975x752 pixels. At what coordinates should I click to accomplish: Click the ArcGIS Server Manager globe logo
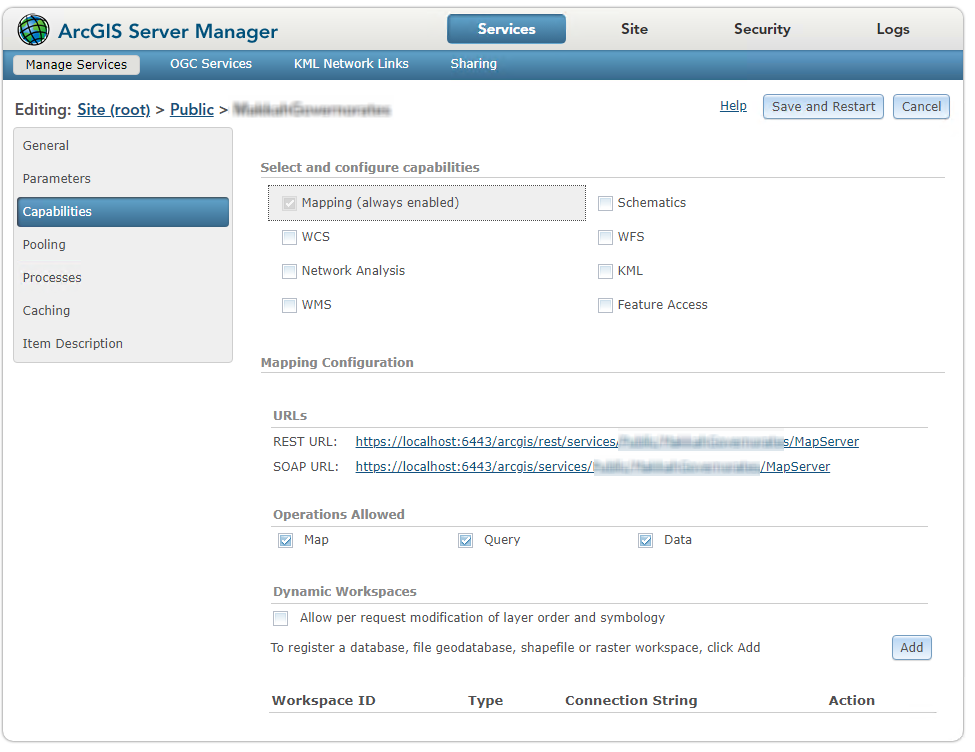tap(33, 30)
